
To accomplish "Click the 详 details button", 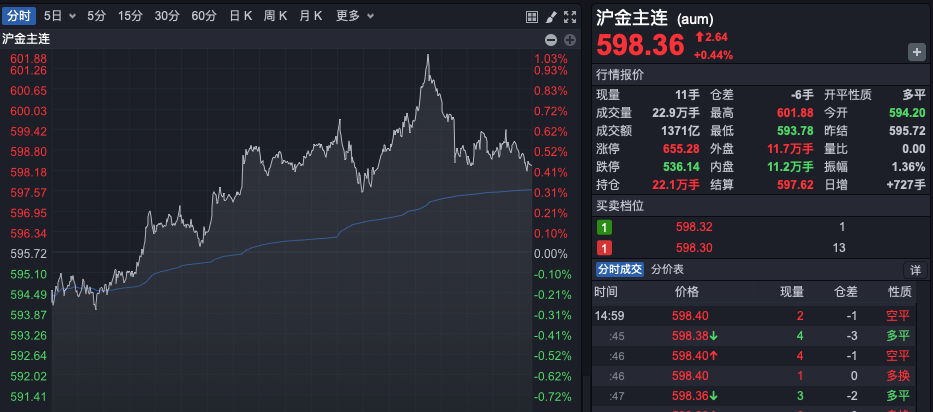I will tap(915, 270).
